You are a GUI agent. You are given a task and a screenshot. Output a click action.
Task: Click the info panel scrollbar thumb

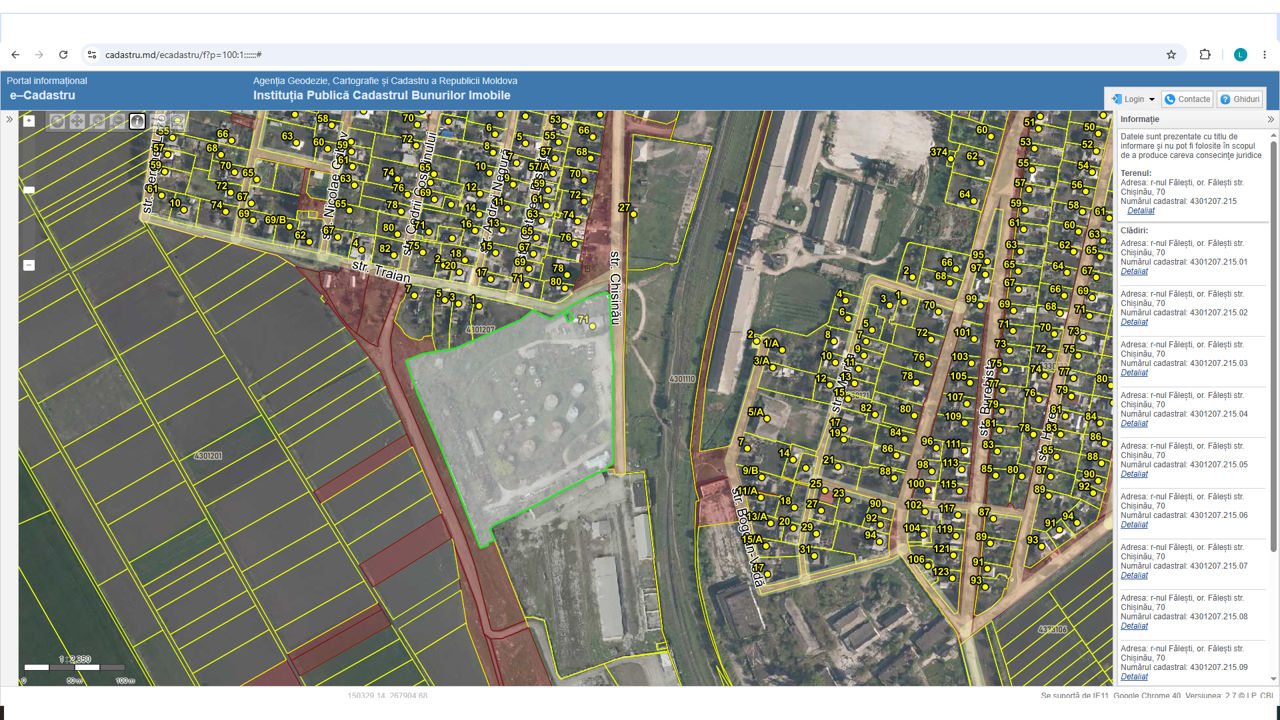[x=1273, y=345]
